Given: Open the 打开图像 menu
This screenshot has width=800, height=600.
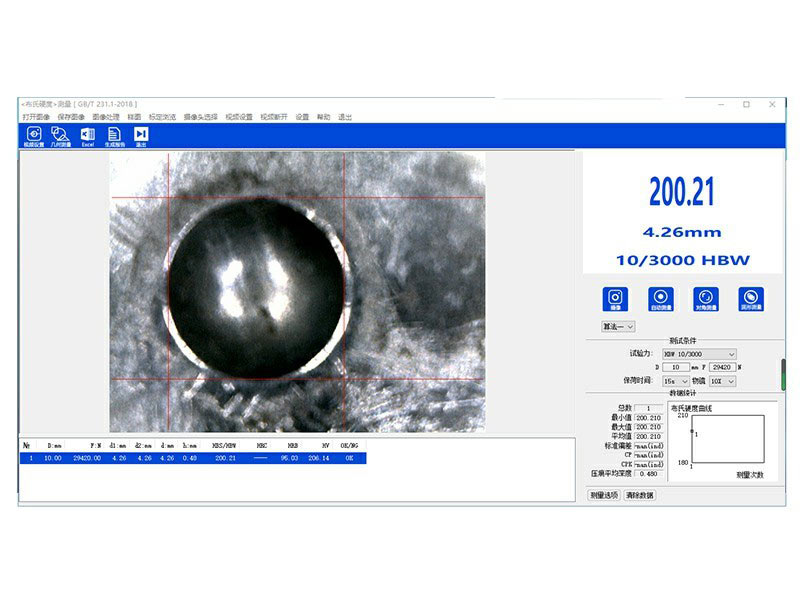Looking at the screenshot, I should coord(37,117).
